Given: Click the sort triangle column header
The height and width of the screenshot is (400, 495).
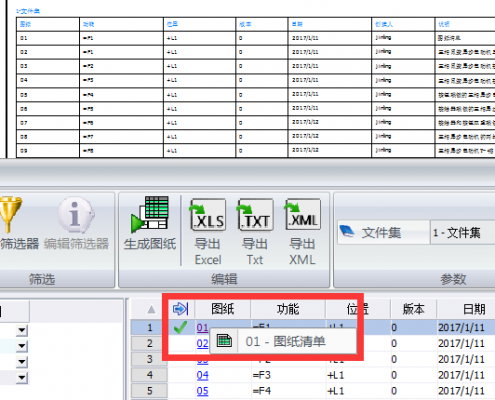Looking at the screenshot, I should tap(151, 309).
